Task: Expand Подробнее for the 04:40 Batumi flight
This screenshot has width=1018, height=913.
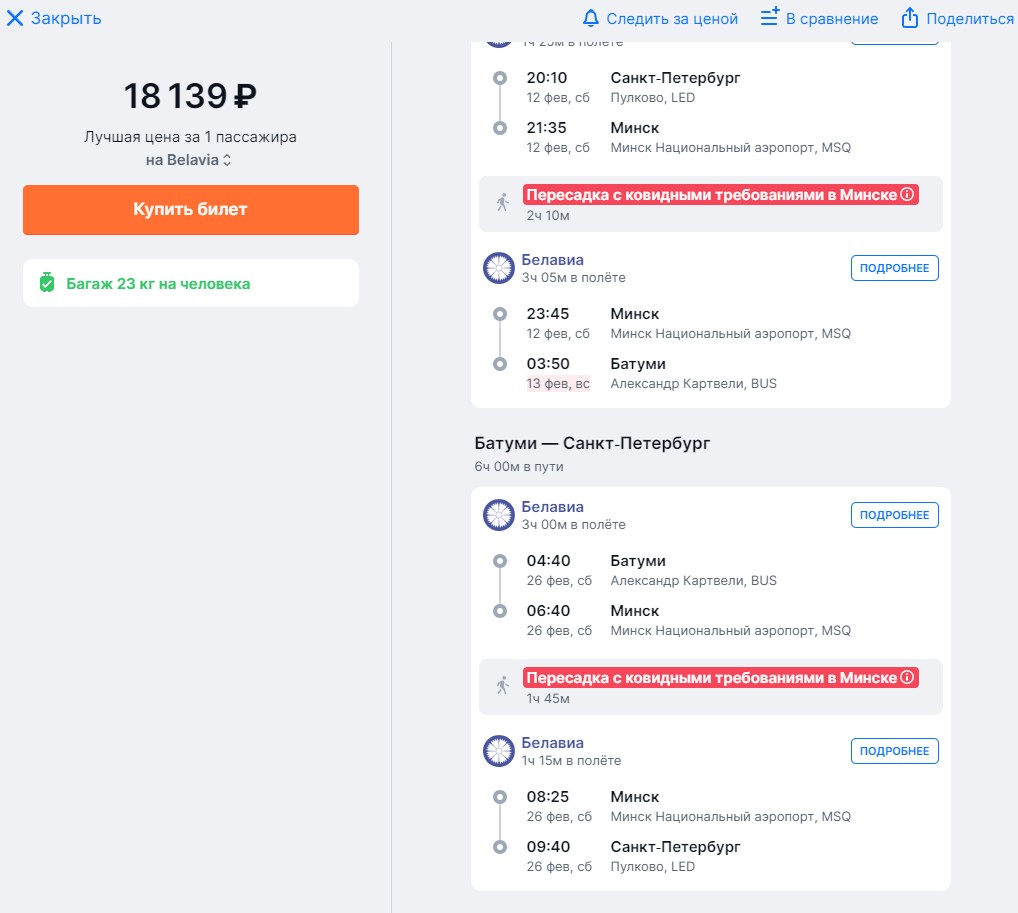Action: [x=894, y=515]
